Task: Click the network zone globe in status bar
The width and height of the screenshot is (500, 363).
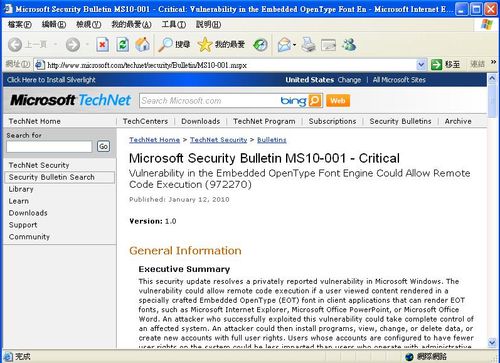Action: 409,357
